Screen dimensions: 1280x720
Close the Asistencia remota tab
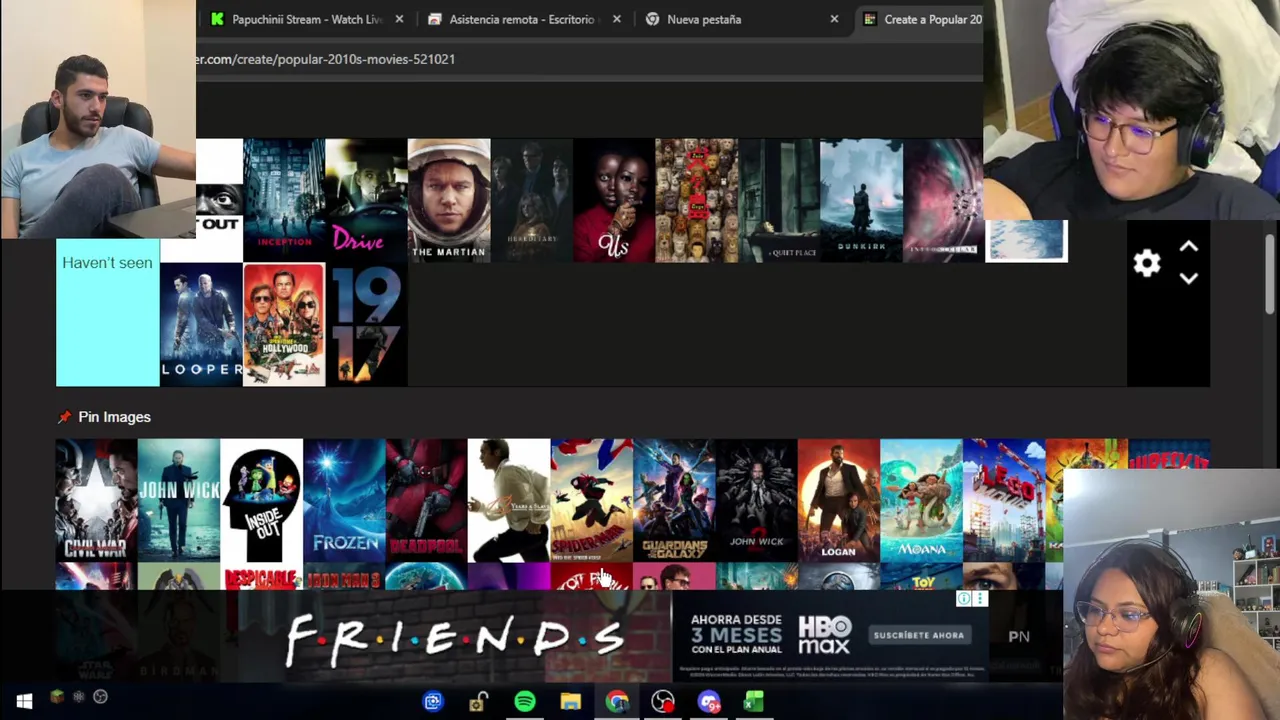616,19
